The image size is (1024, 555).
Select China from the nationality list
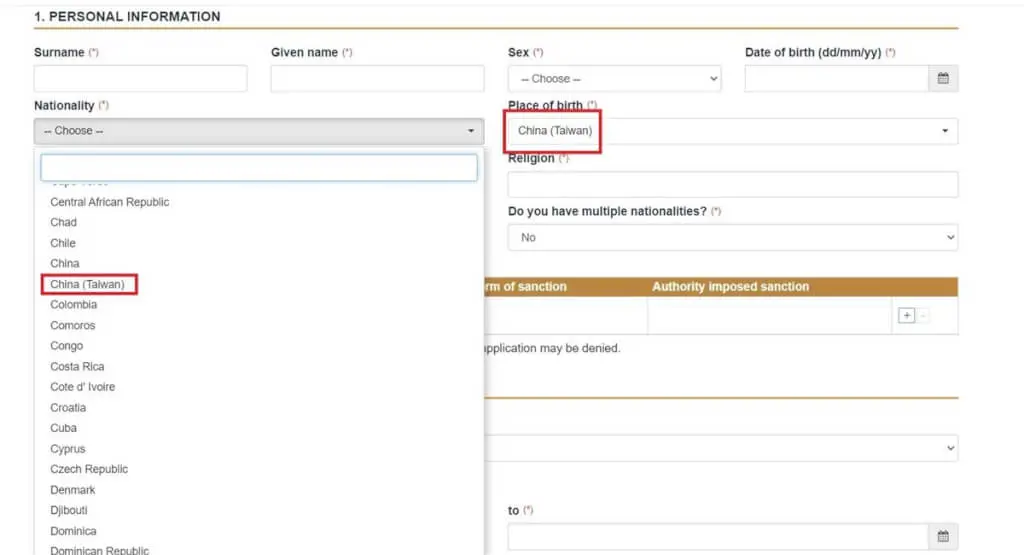(x=65, y=264)
